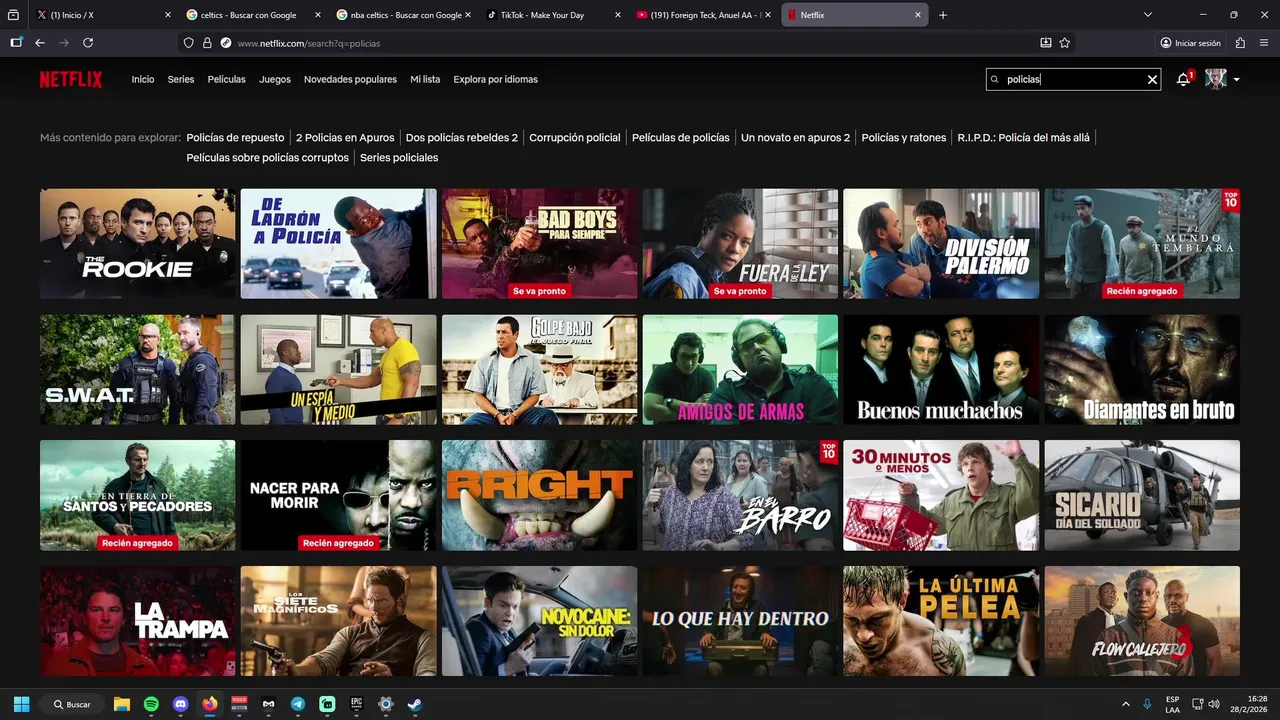Image resolution: width=1280 pixels, height=720 pixels.
Task: Open the S.W.A.T. thumbnail
Action: click(138, 369)
